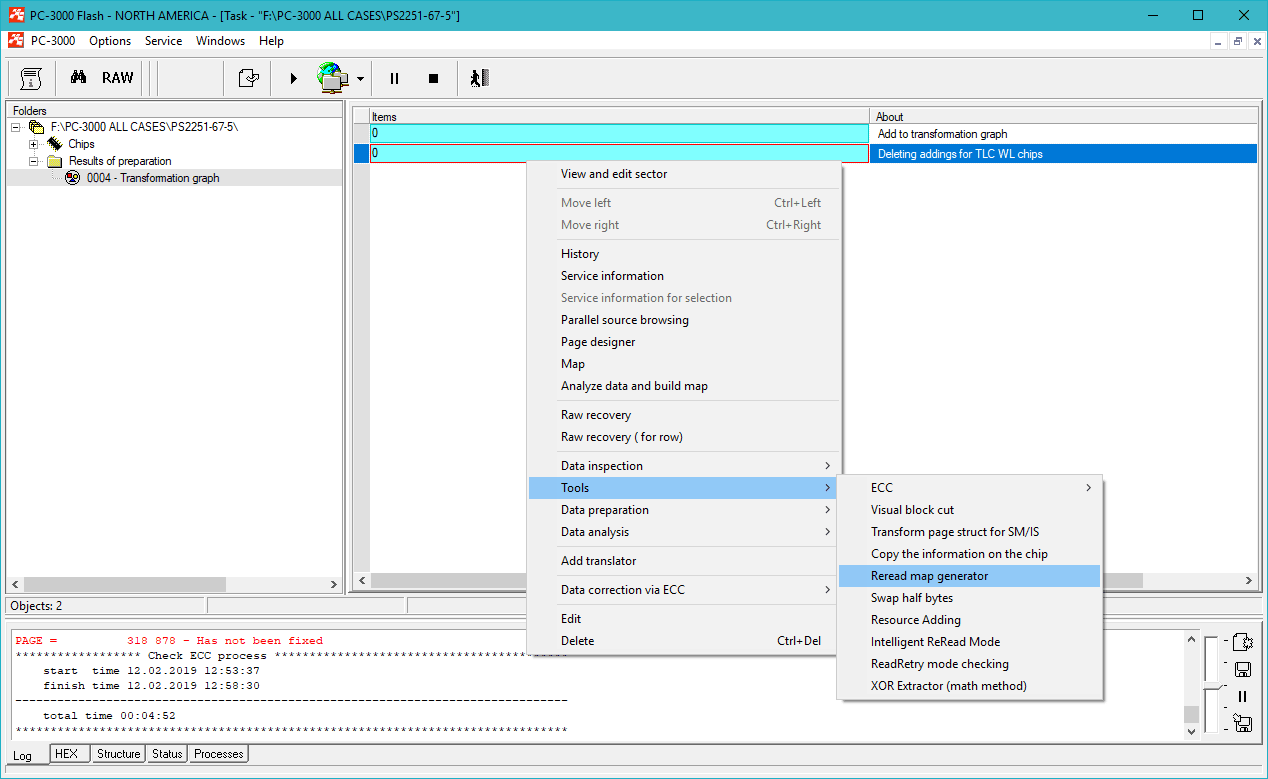Select Copy the information on the chip

tap(969, 554)
